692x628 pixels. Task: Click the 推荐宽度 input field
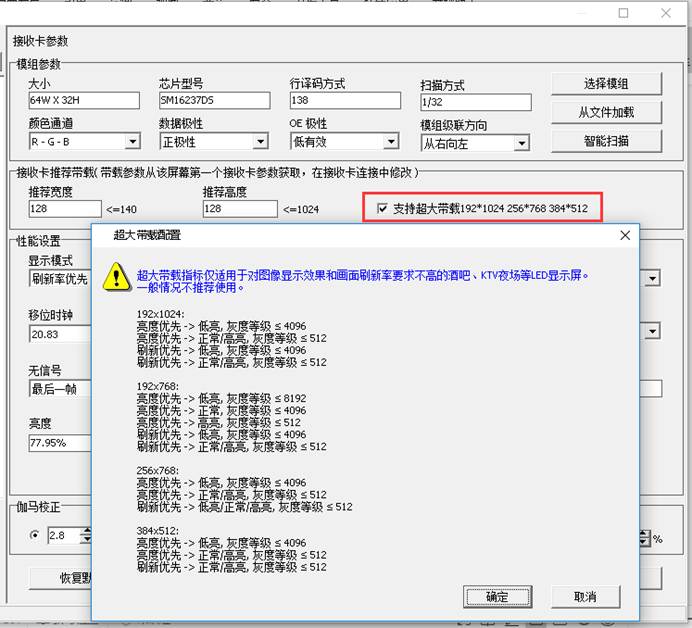66,209
